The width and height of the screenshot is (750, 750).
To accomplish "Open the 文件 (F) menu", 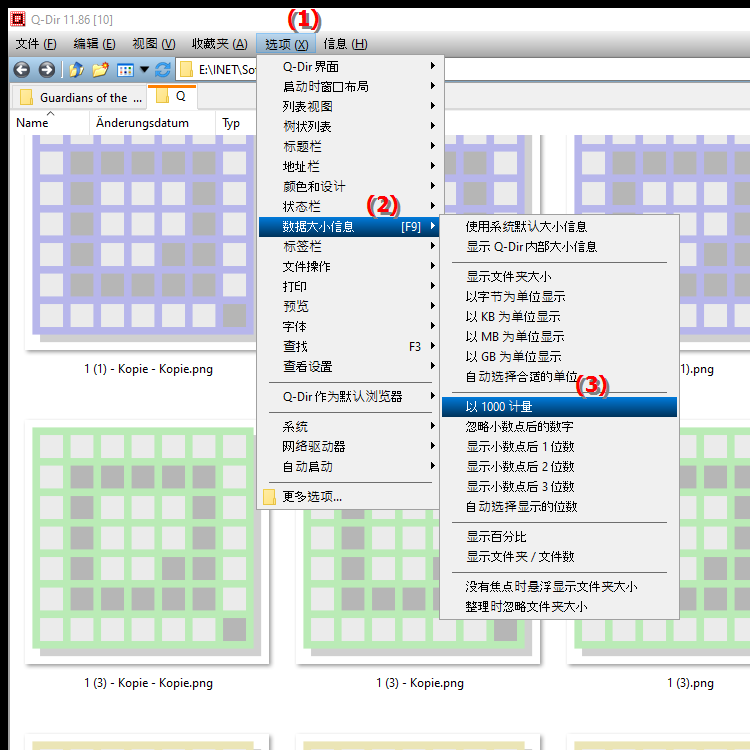I will tap(36, 44).
